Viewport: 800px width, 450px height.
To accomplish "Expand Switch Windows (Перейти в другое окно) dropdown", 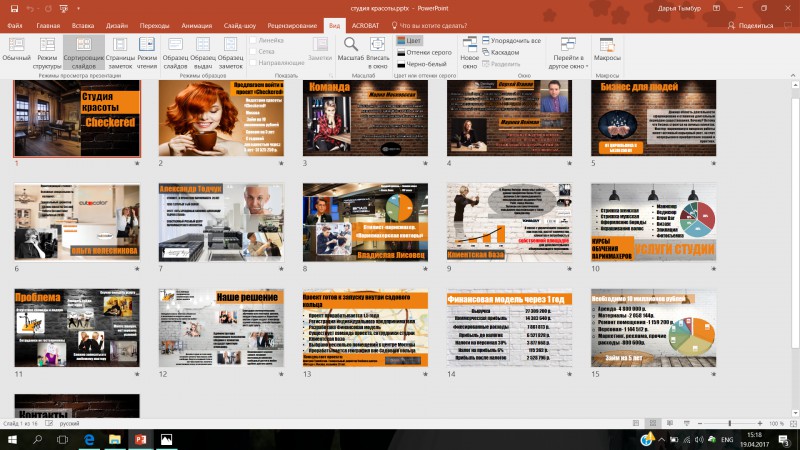I will [568, 53].
